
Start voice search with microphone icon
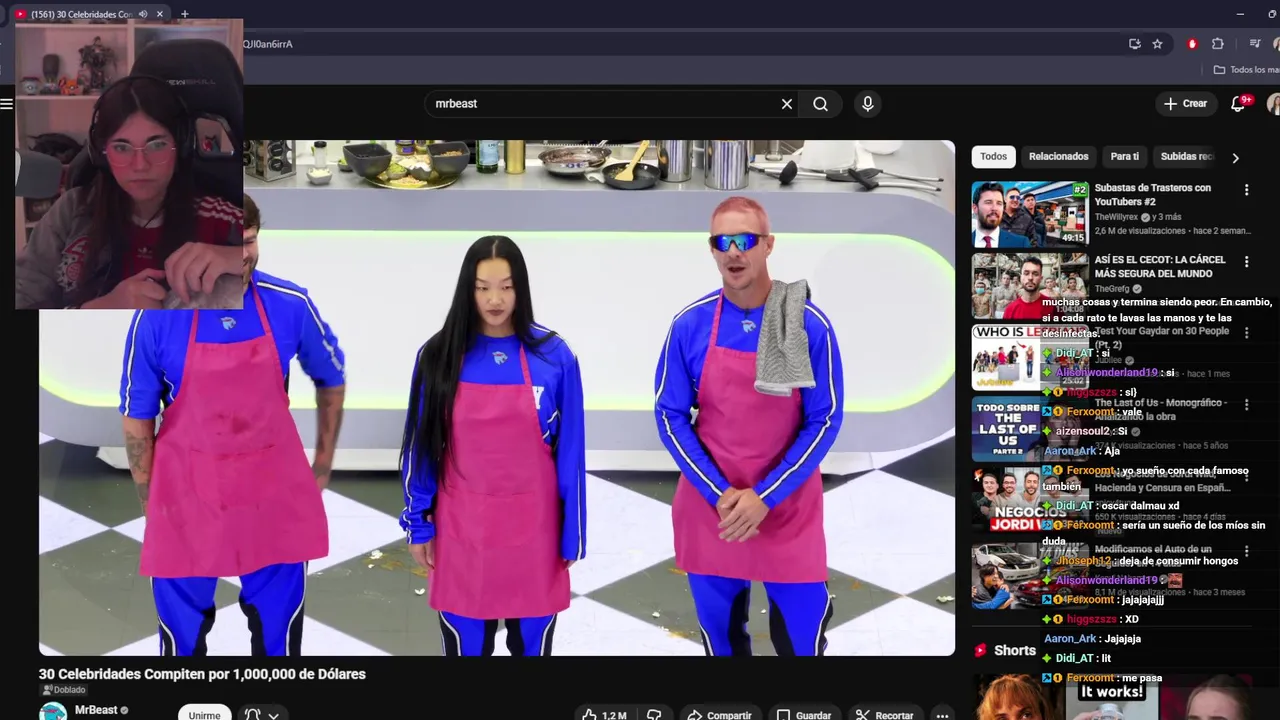click(x=867, y=104)
